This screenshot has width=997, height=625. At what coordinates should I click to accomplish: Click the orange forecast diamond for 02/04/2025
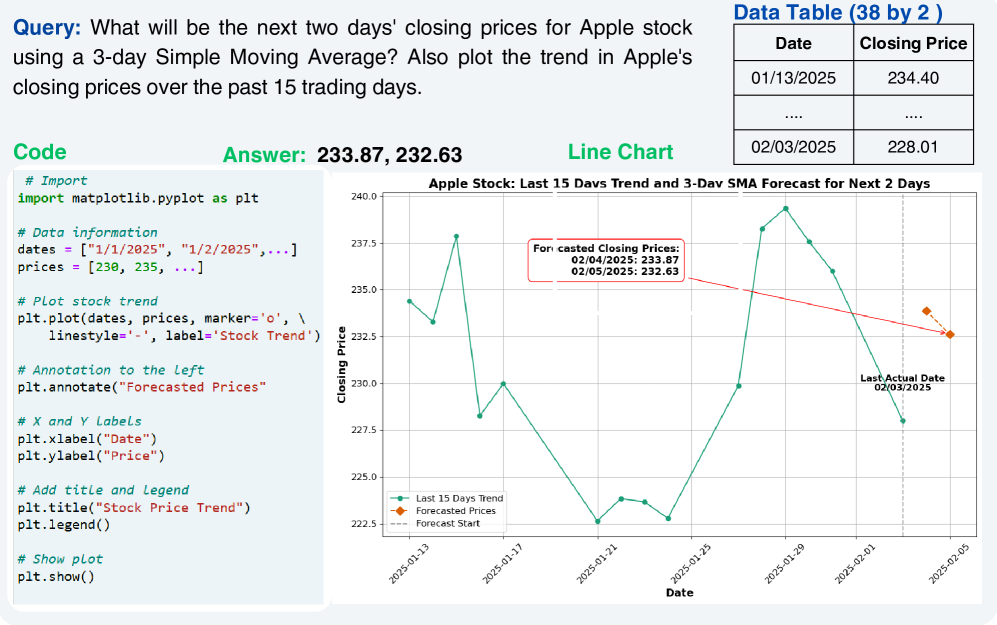click(927, 311)
